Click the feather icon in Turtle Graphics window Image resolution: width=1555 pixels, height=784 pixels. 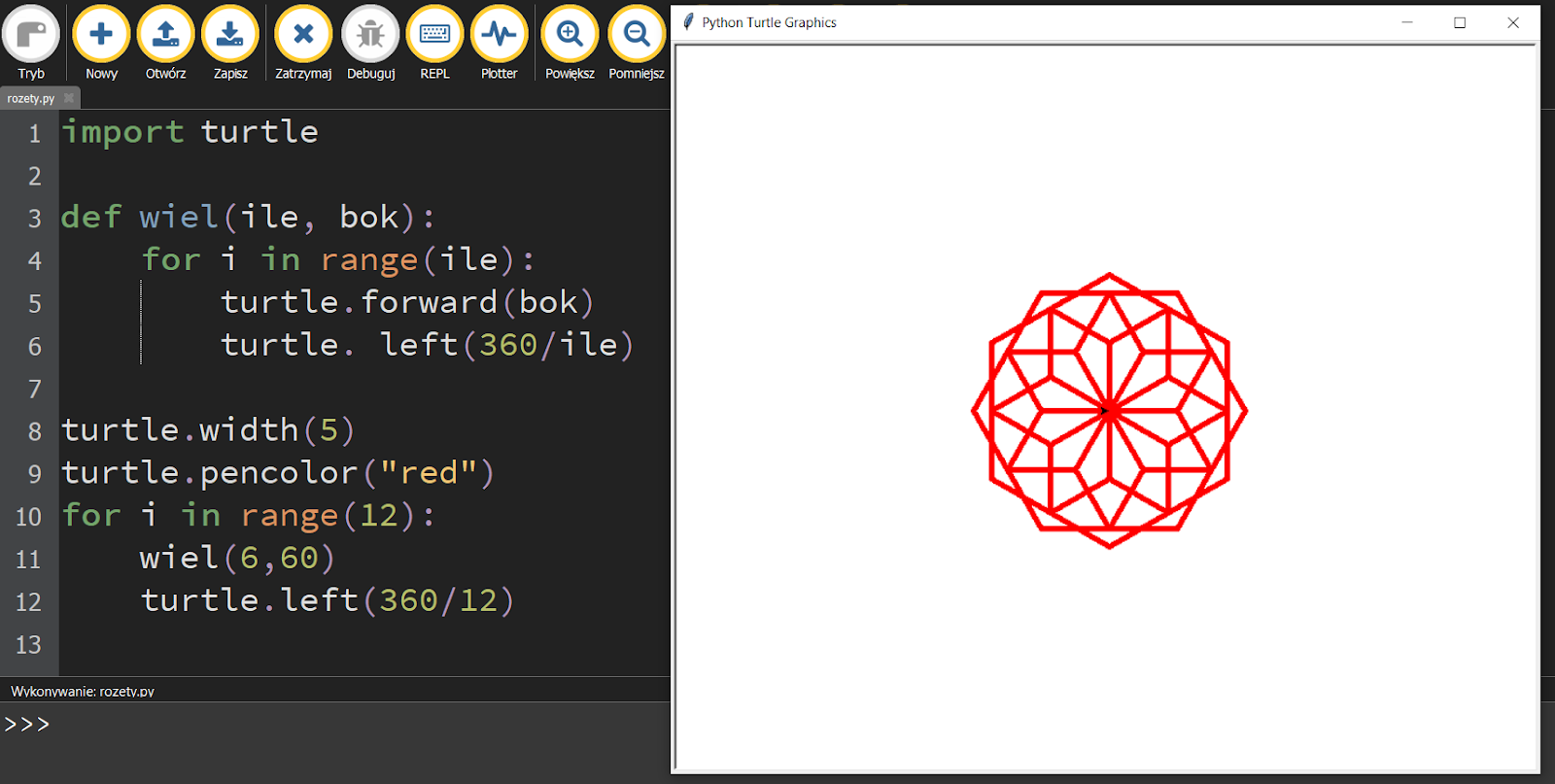coord(688,21)
